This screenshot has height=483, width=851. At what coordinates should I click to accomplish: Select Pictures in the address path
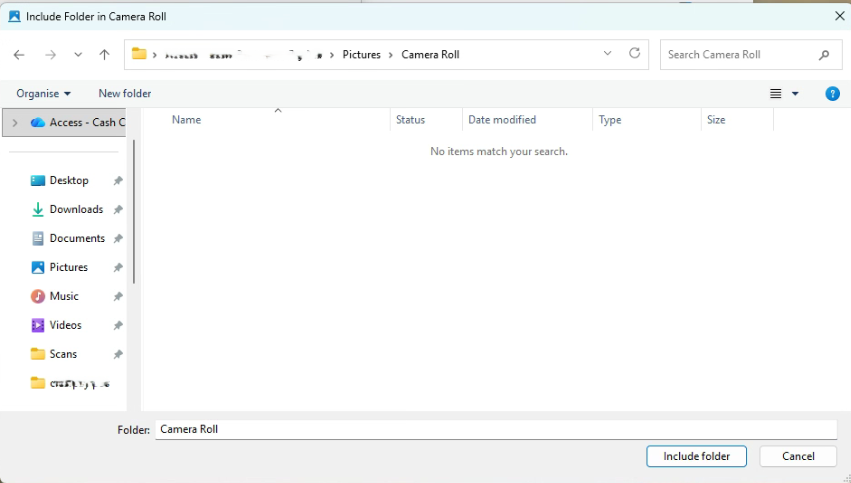(361, 55)
